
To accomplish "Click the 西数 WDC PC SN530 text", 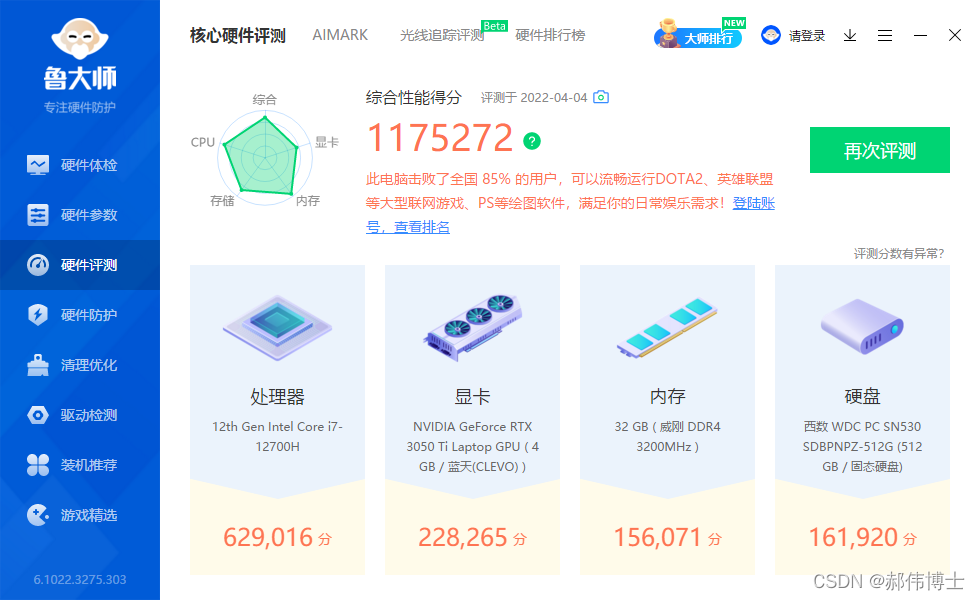I will pyautogui.click(x=862, y=446).
